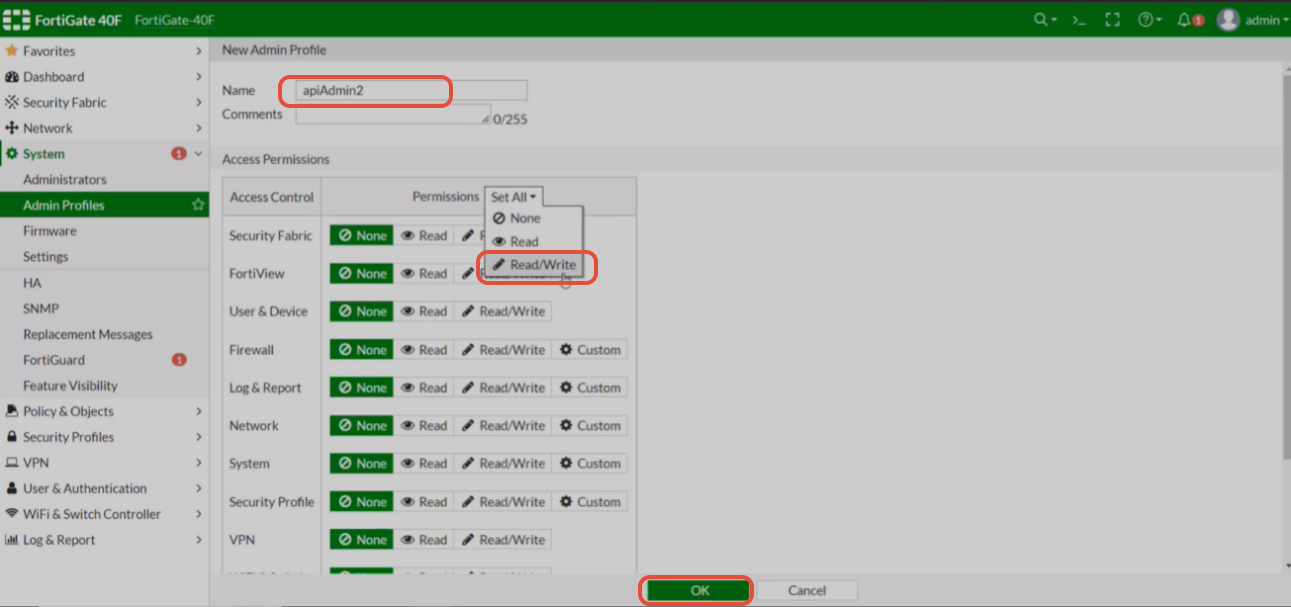Click OK to save profile

click(x=699, y=591)
